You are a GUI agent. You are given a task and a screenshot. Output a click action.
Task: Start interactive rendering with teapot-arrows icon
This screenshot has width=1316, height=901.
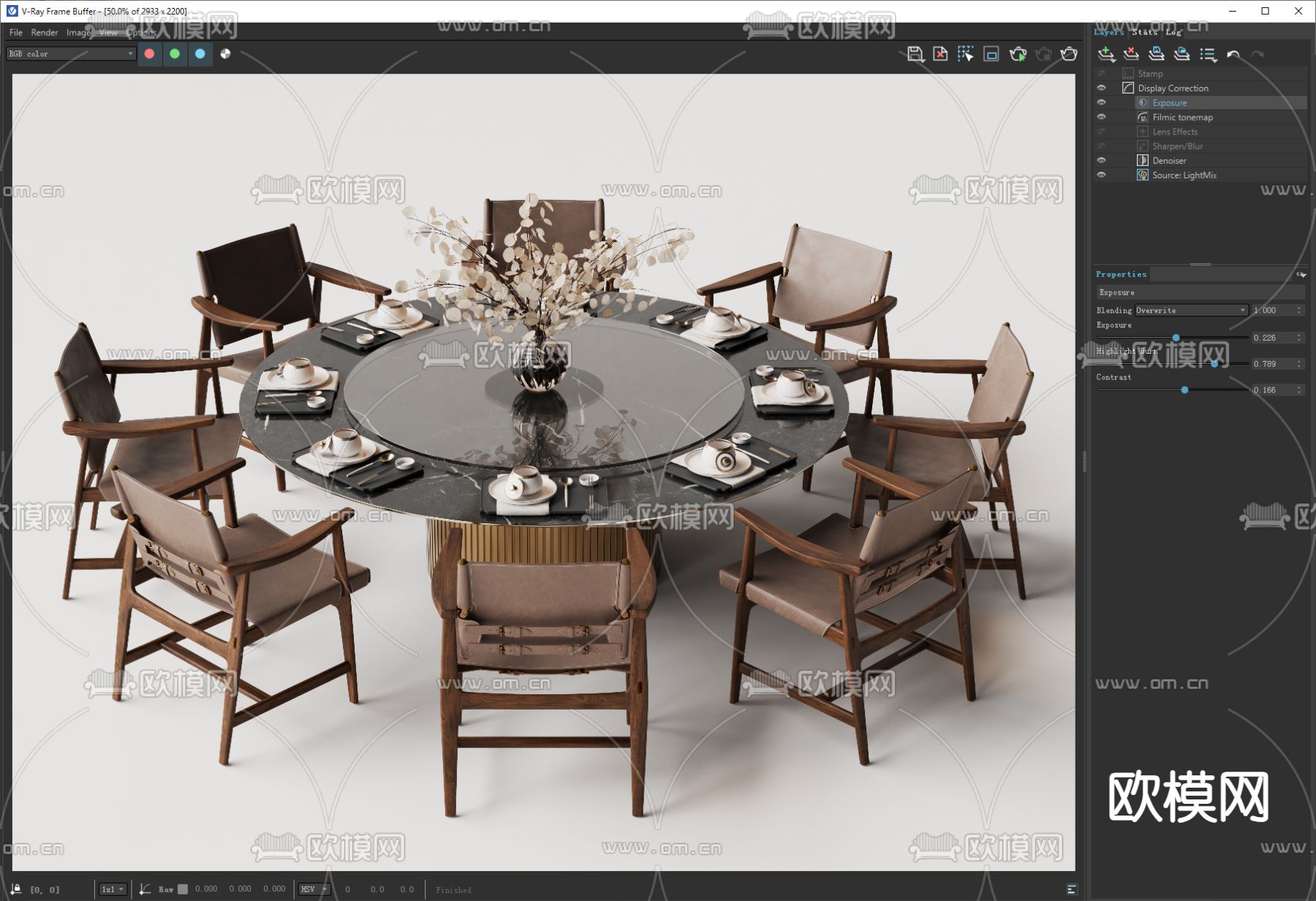pos(1018,54)
